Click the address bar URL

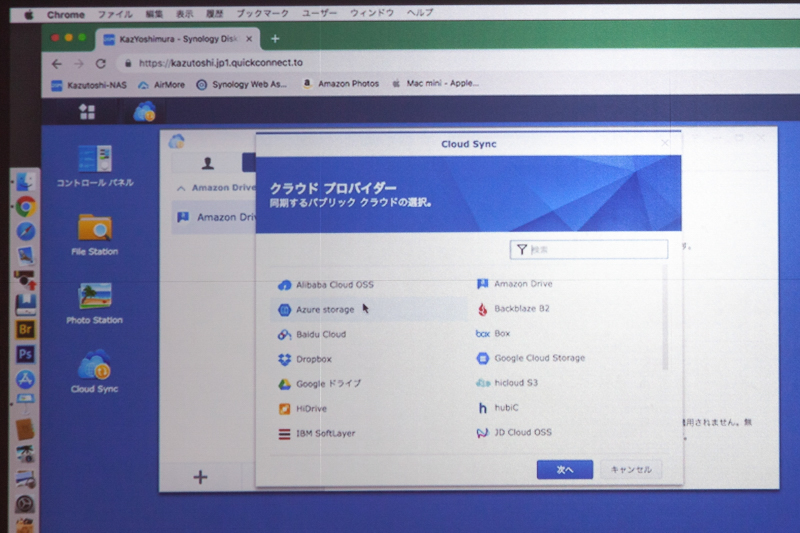tap(220, 63)
